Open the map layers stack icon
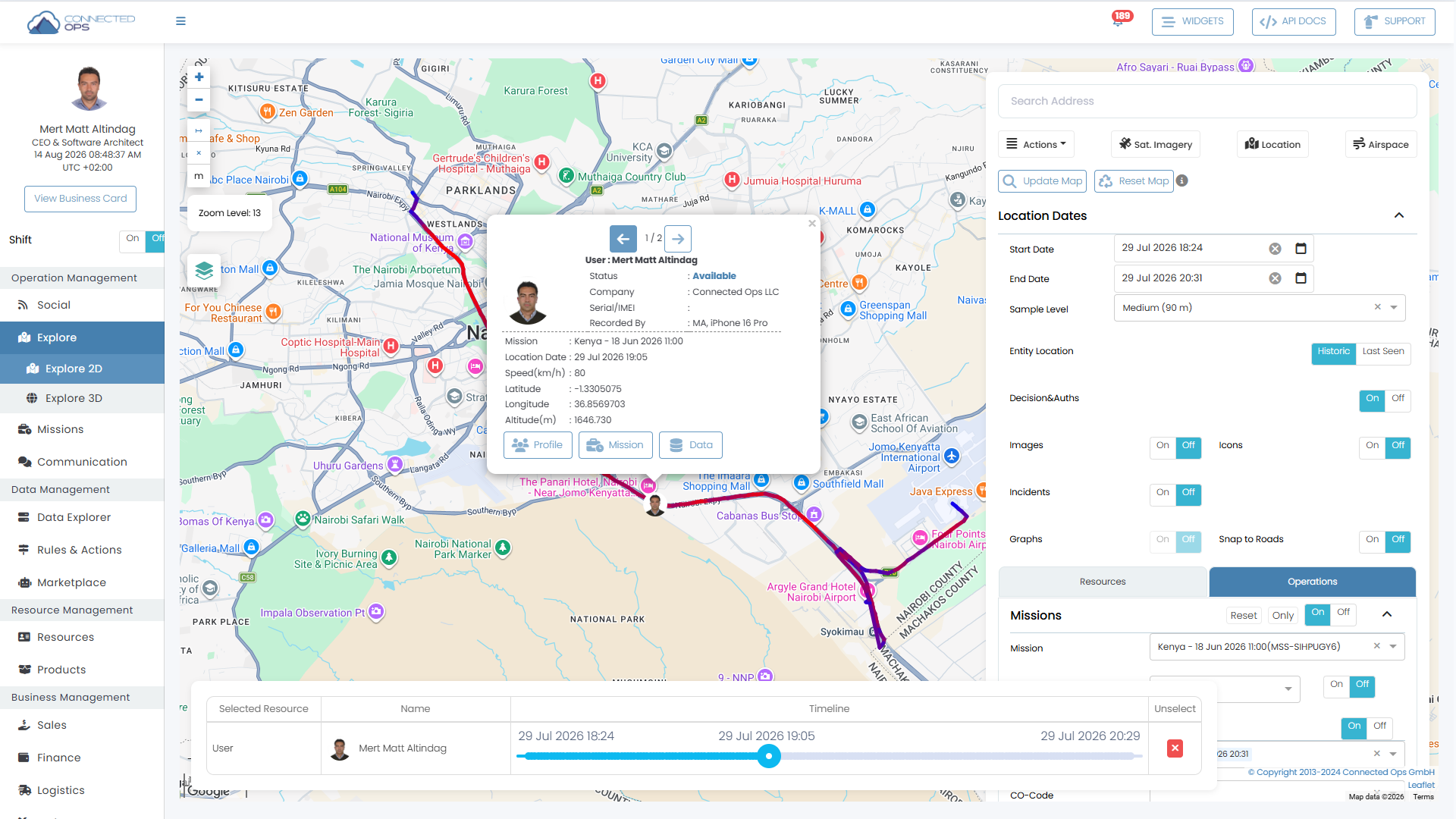 tap(204, 270)
